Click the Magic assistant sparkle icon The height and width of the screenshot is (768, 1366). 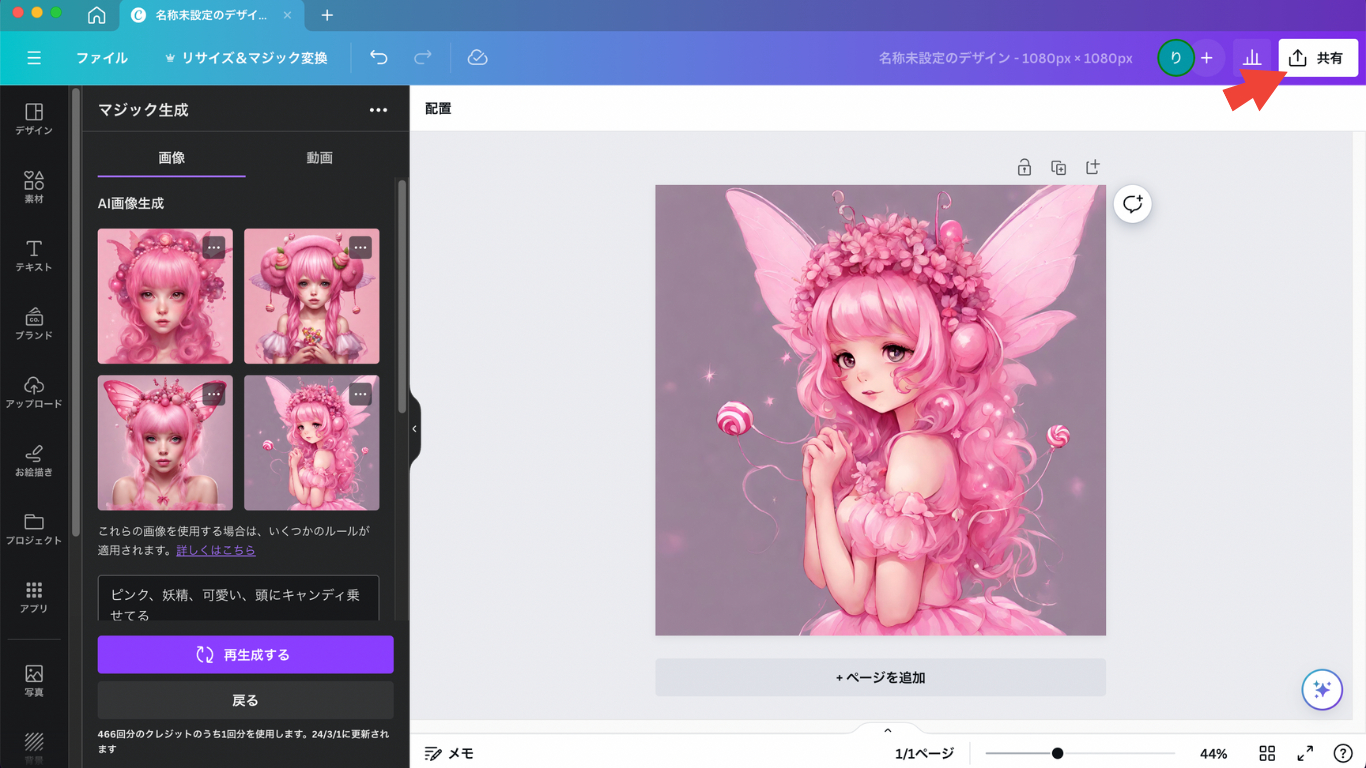(x=1320, y=689)
